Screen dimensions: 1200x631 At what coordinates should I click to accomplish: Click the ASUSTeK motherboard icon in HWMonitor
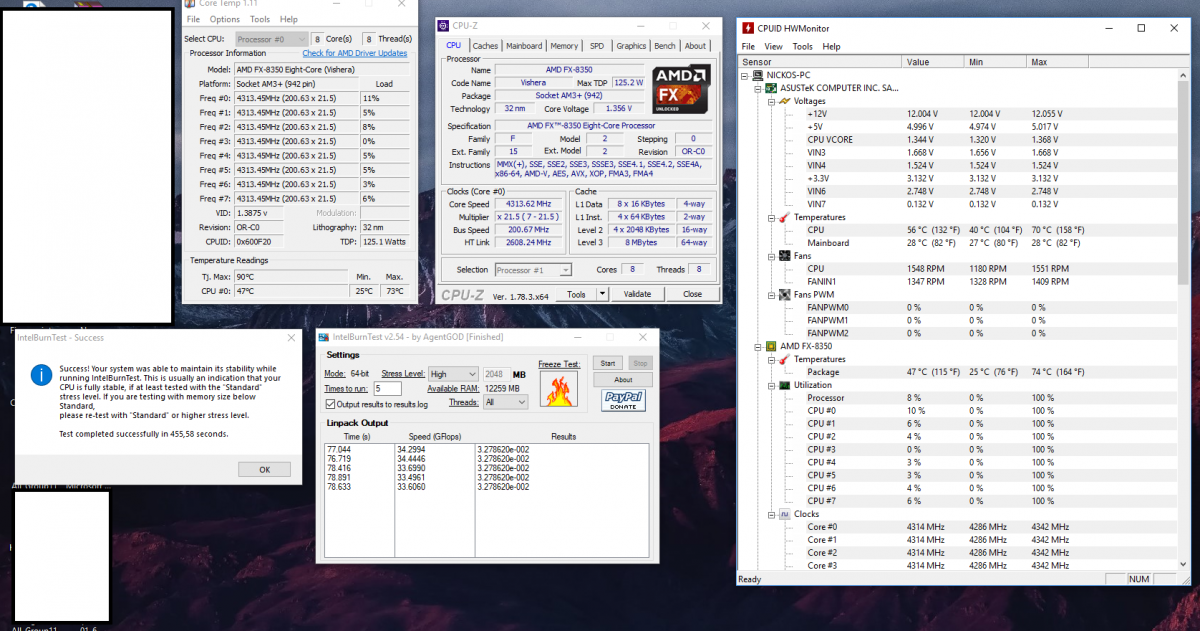771,88
